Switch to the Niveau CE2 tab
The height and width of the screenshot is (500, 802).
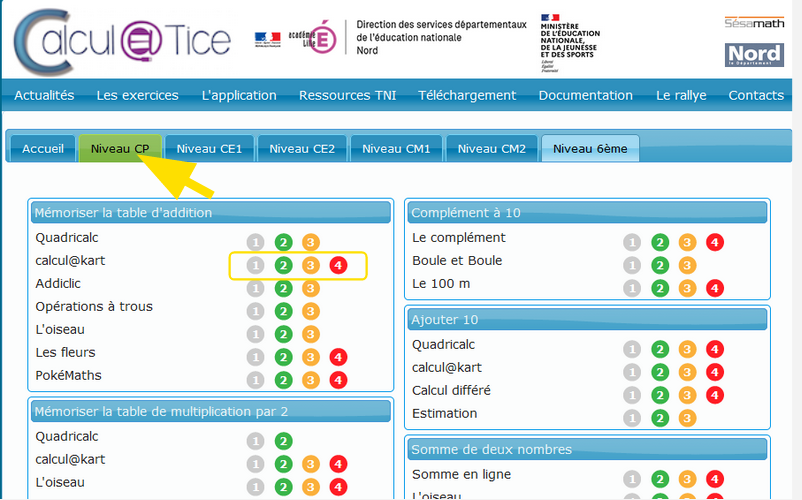coord(302,148)
